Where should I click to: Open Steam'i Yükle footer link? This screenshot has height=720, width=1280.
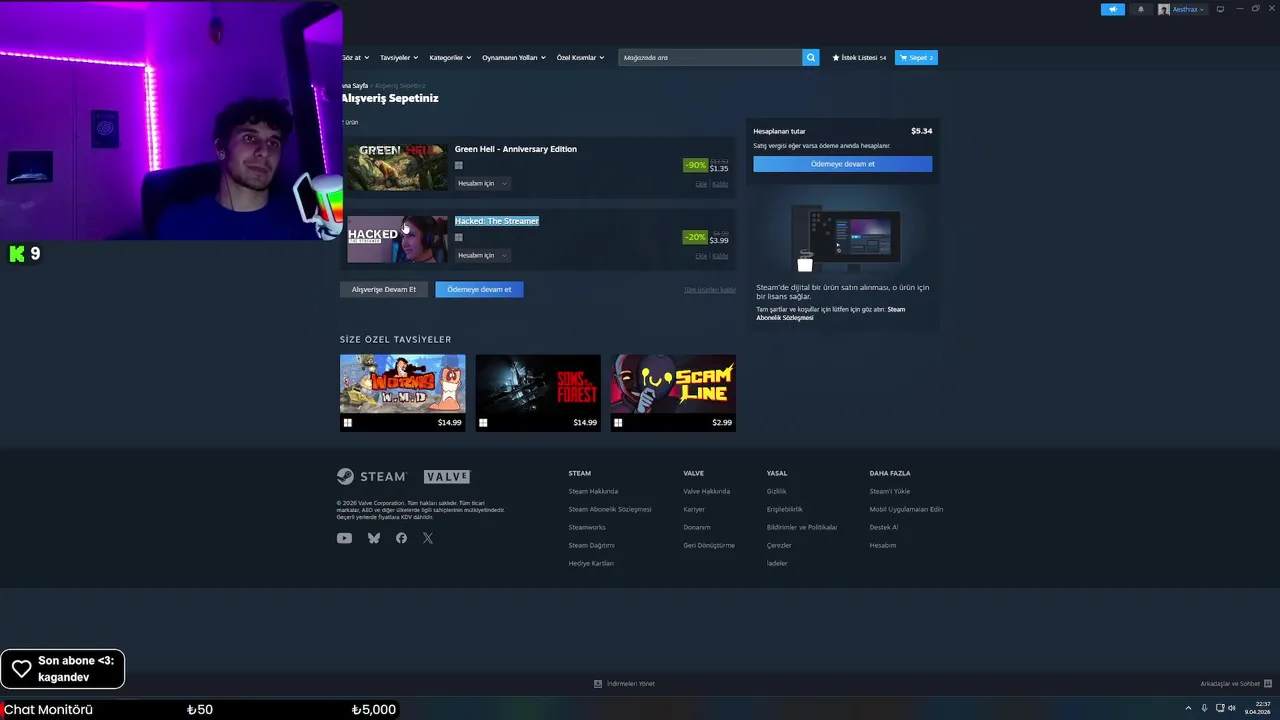coord(889,491)
